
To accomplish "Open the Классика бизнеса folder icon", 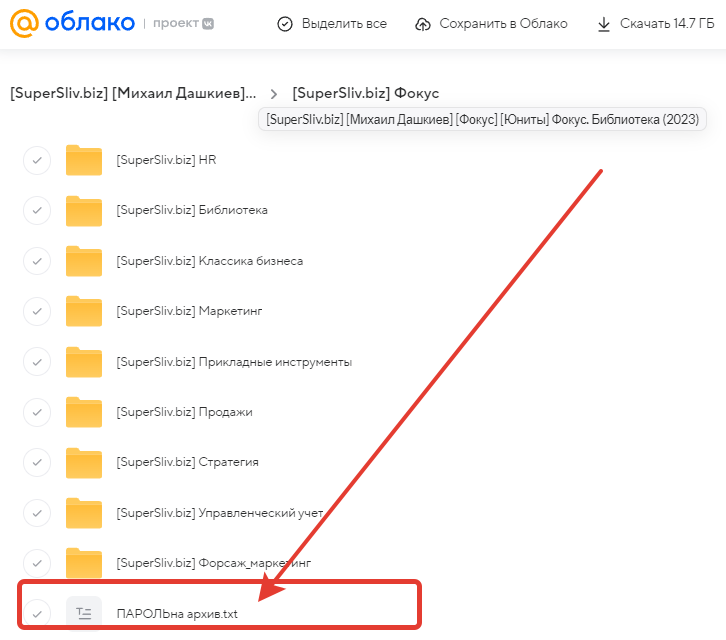I will 84,261.
